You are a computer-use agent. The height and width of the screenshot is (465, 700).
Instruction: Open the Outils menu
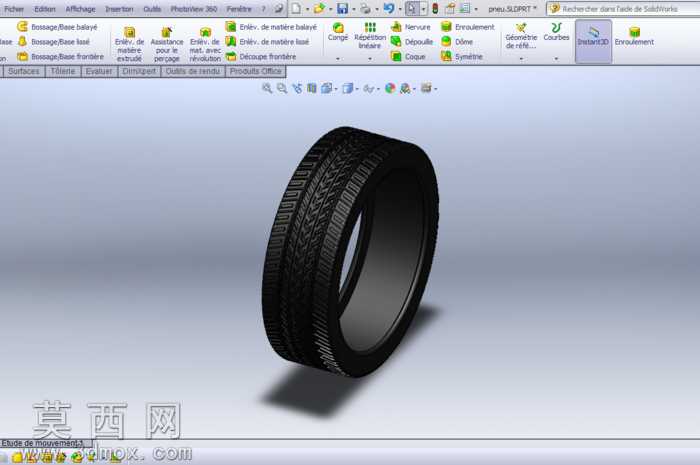coord(152,9)
